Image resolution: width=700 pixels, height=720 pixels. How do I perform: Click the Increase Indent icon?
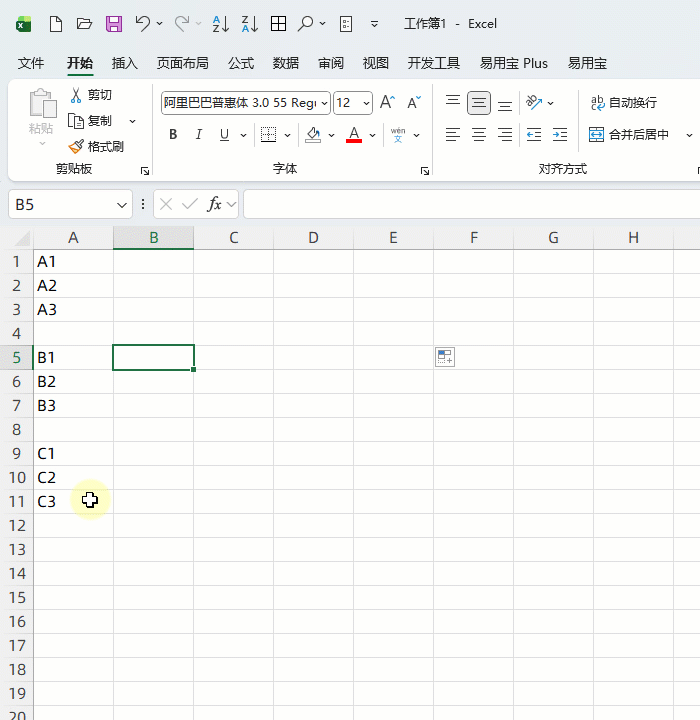click(559, 135)
